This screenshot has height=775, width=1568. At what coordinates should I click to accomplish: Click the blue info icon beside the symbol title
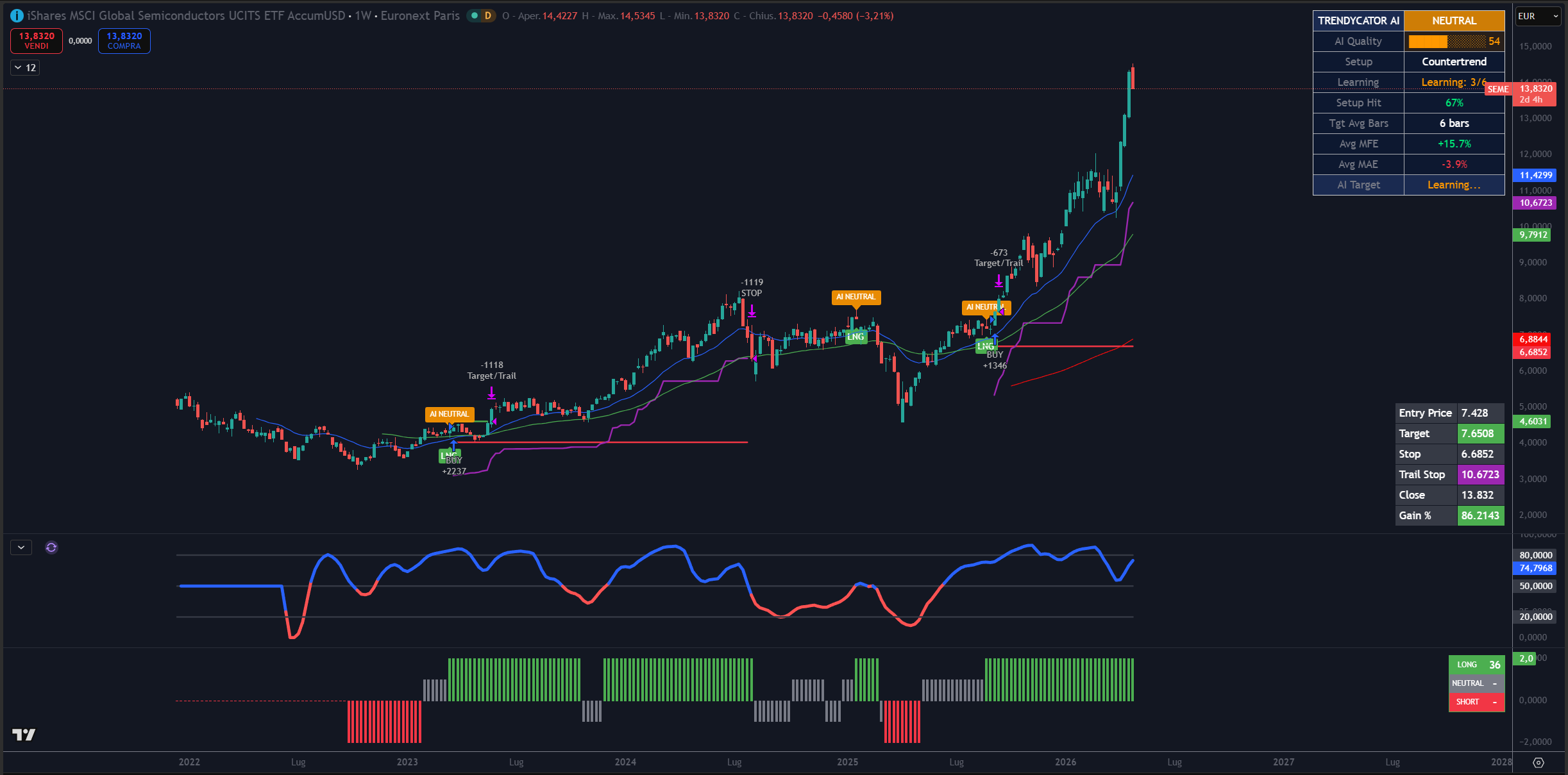17,16
